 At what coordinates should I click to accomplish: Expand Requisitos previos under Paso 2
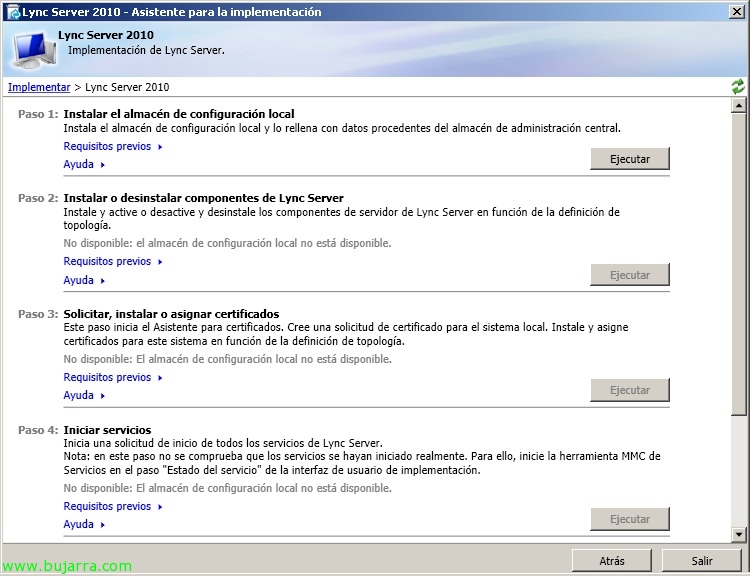(x=113, y=261)
